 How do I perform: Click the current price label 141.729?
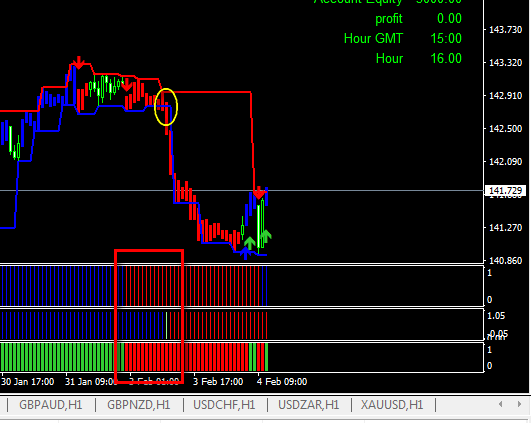click(x=505, y=191)
